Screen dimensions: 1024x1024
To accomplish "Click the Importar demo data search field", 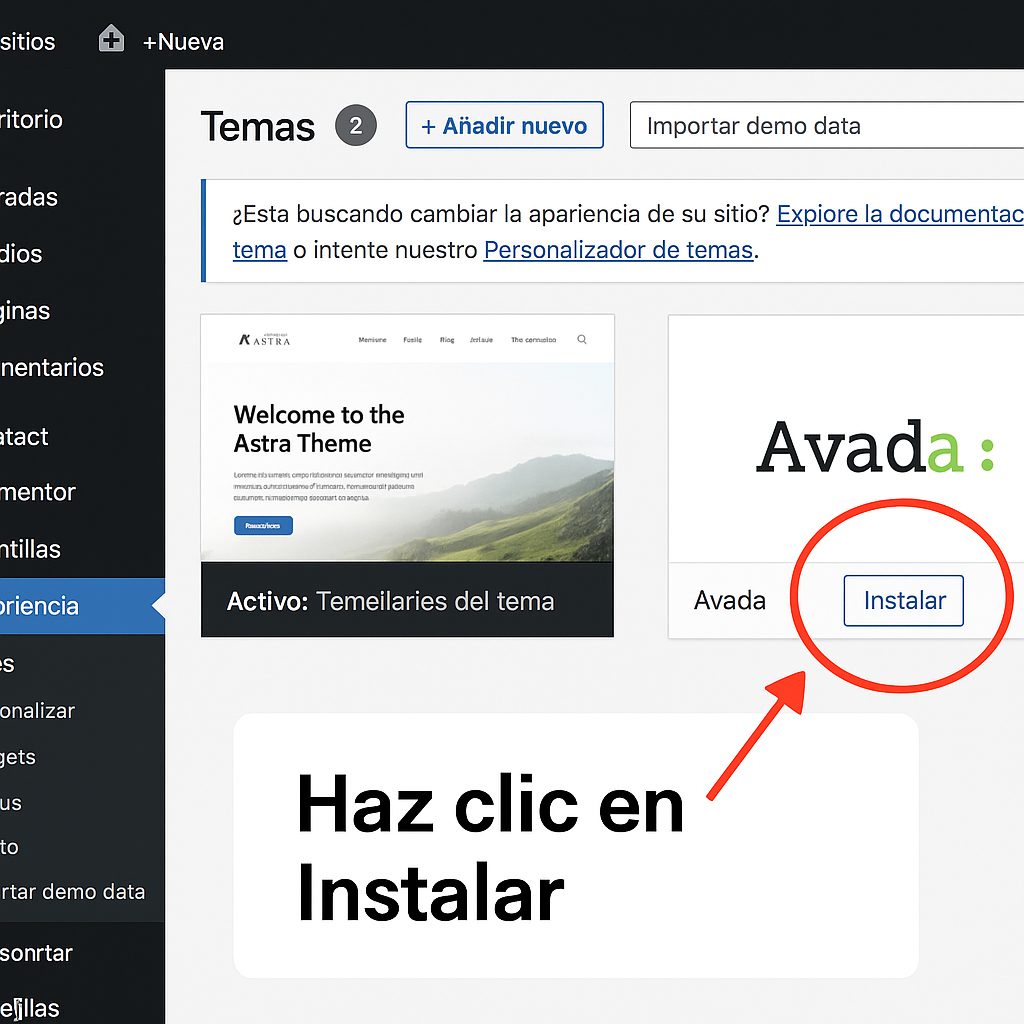I will (x=830, y=125).
